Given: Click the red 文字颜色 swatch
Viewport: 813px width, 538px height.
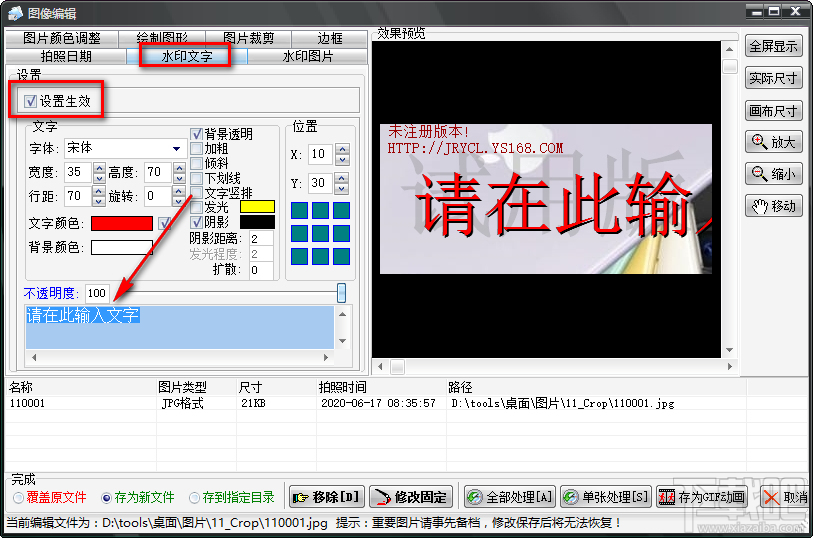Looking at the screenshot, I should tap(122, 223).
